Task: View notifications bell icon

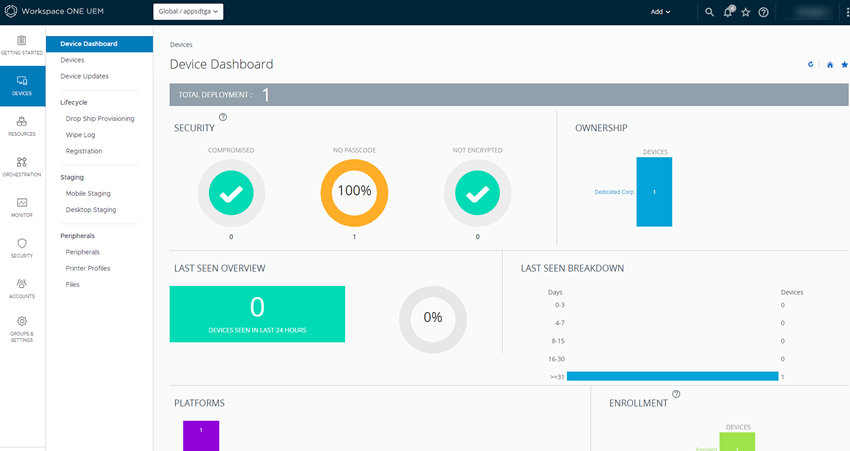Action: coord(728,11)
